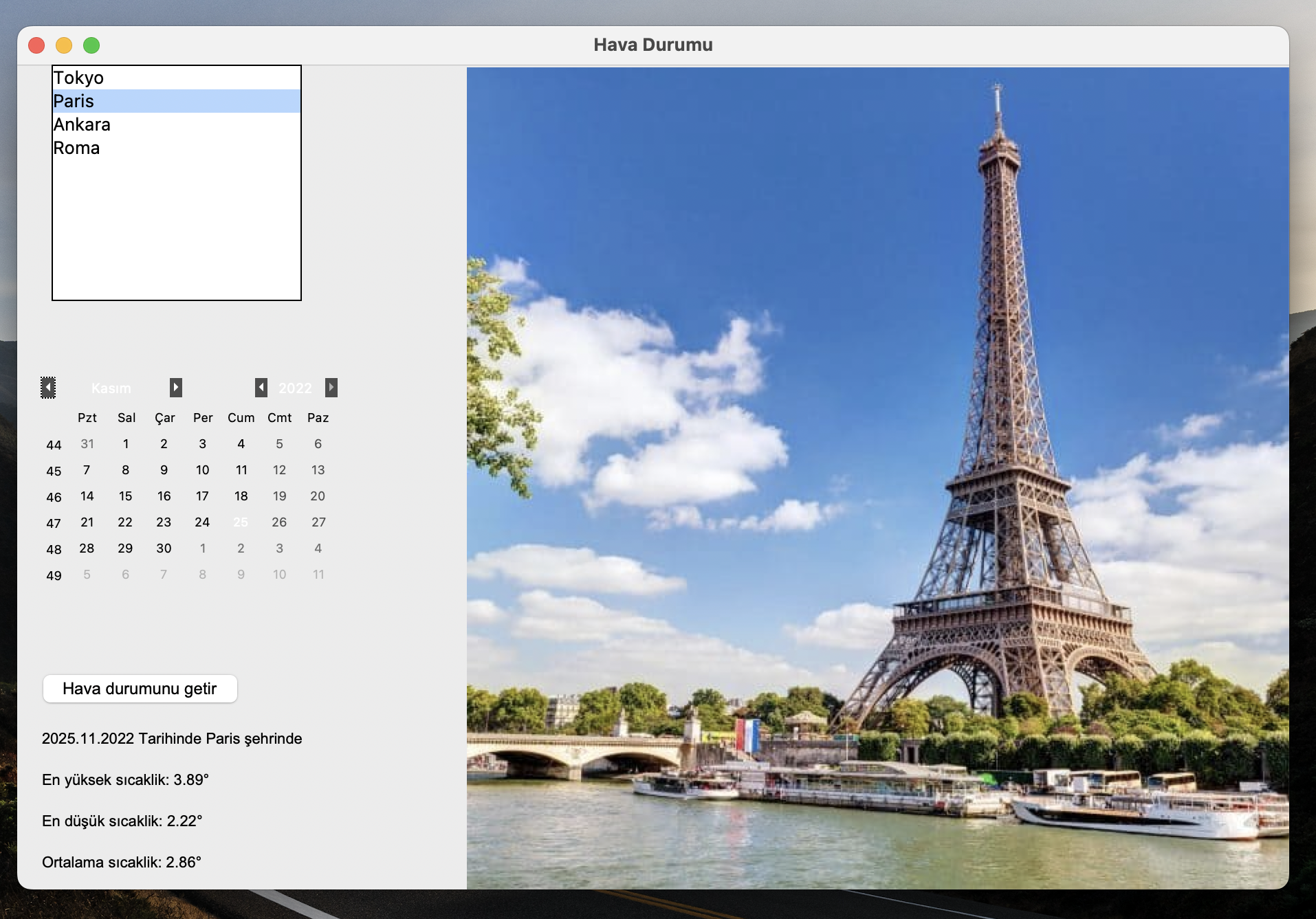Pick November 8 on the calendar
Image resolution: width=1316 pixels, height=919 pixels.
pyautogui.click(x=126, y=470)
